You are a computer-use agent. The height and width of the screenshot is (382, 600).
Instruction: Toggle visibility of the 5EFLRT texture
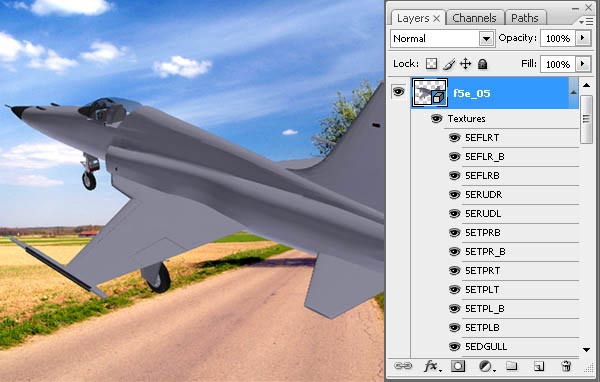tap(454, 138)
